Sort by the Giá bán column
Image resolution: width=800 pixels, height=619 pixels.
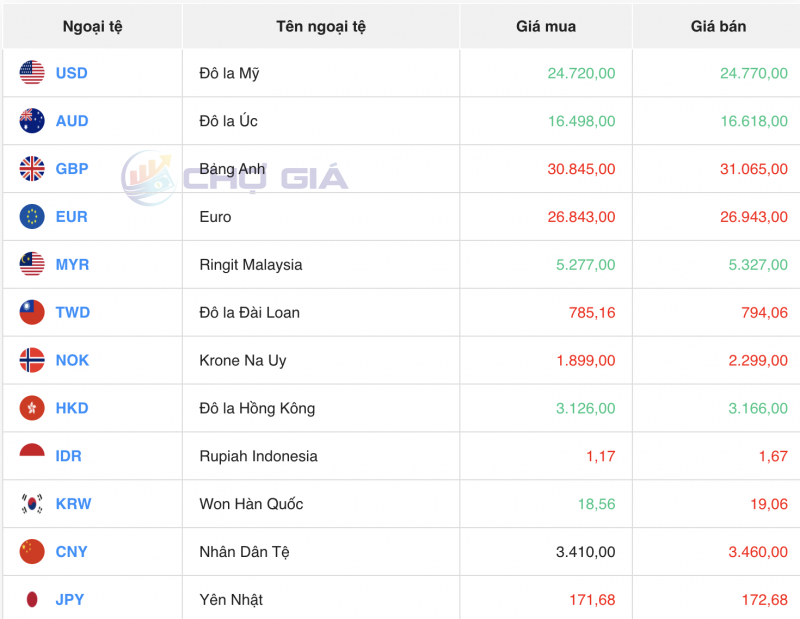[x=714, y=26]
